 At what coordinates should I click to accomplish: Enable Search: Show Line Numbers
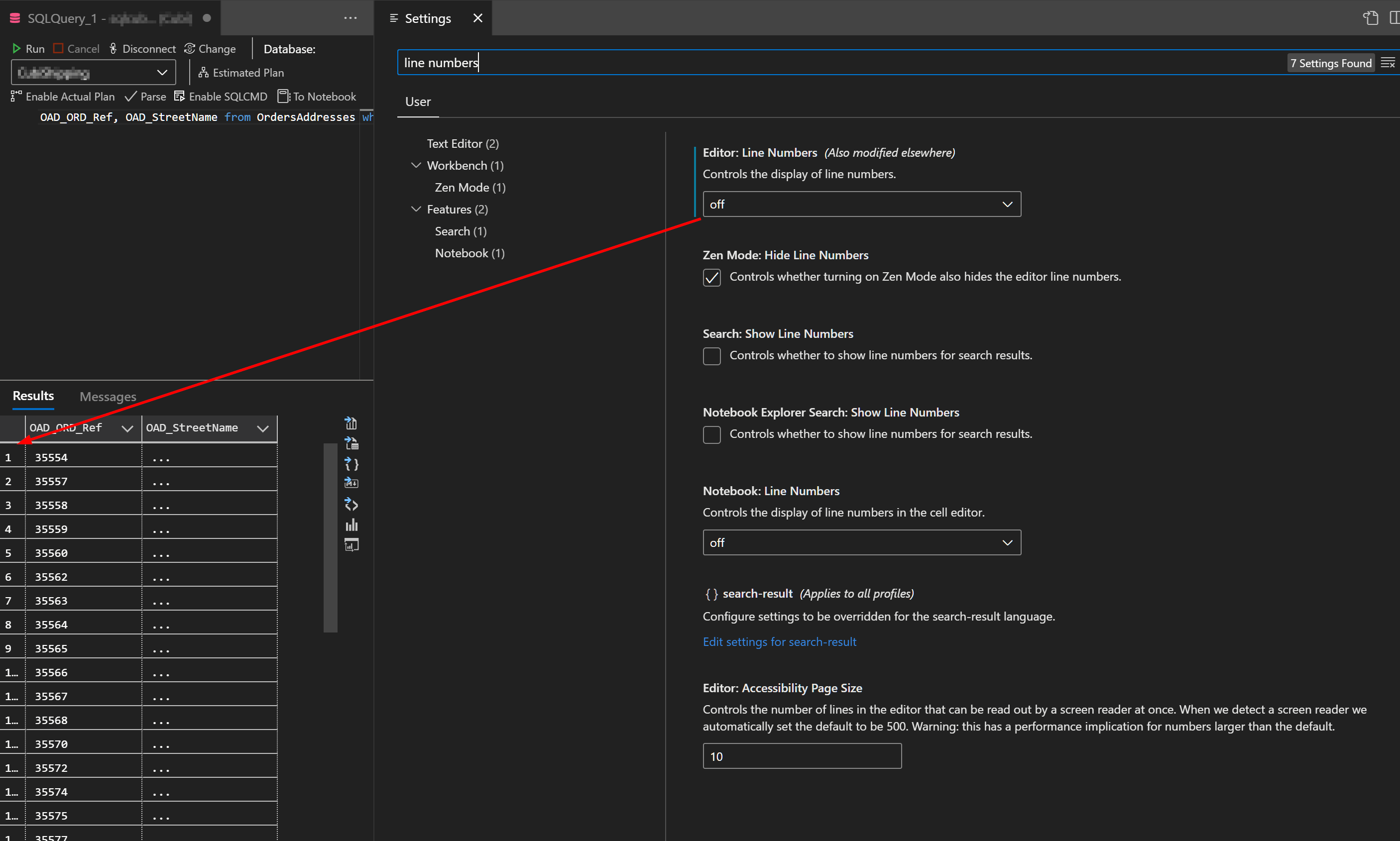(711, 356)
